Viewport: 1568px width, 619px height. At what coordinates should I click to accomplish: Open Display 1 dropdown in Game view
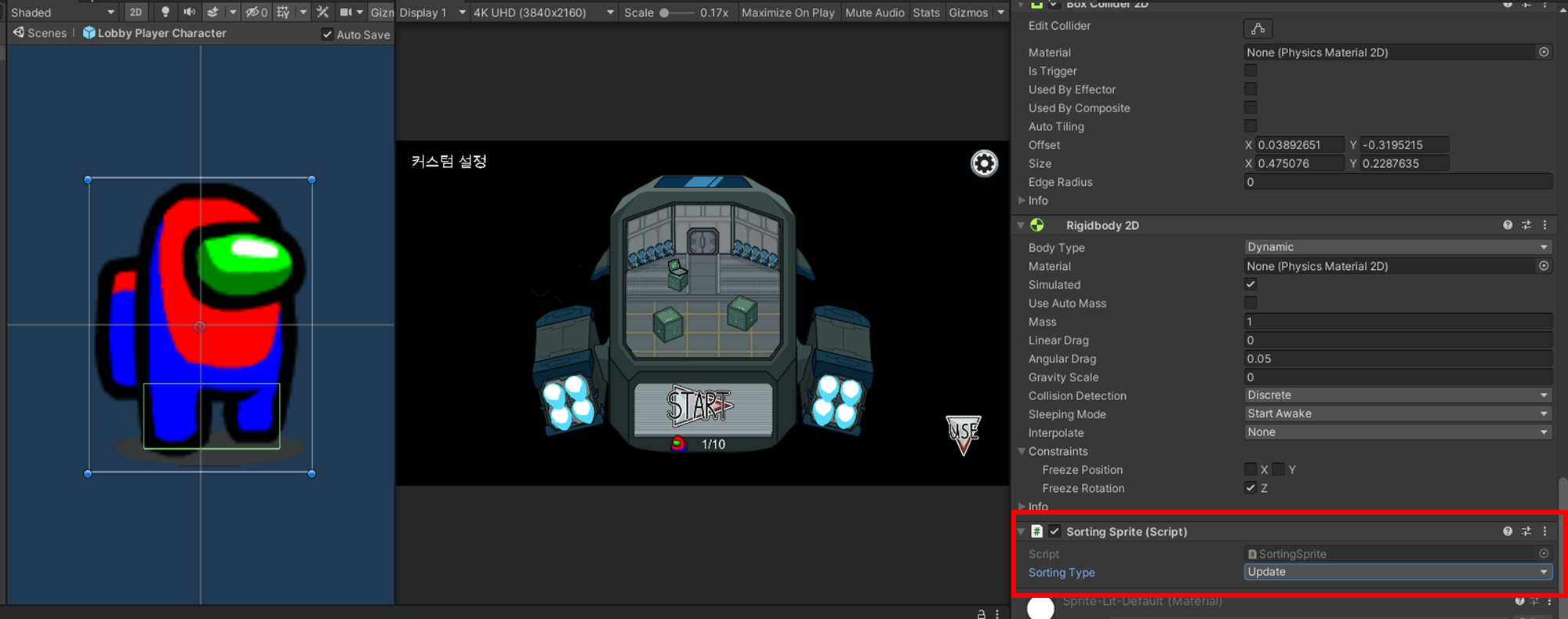click(x=433, y=12)
